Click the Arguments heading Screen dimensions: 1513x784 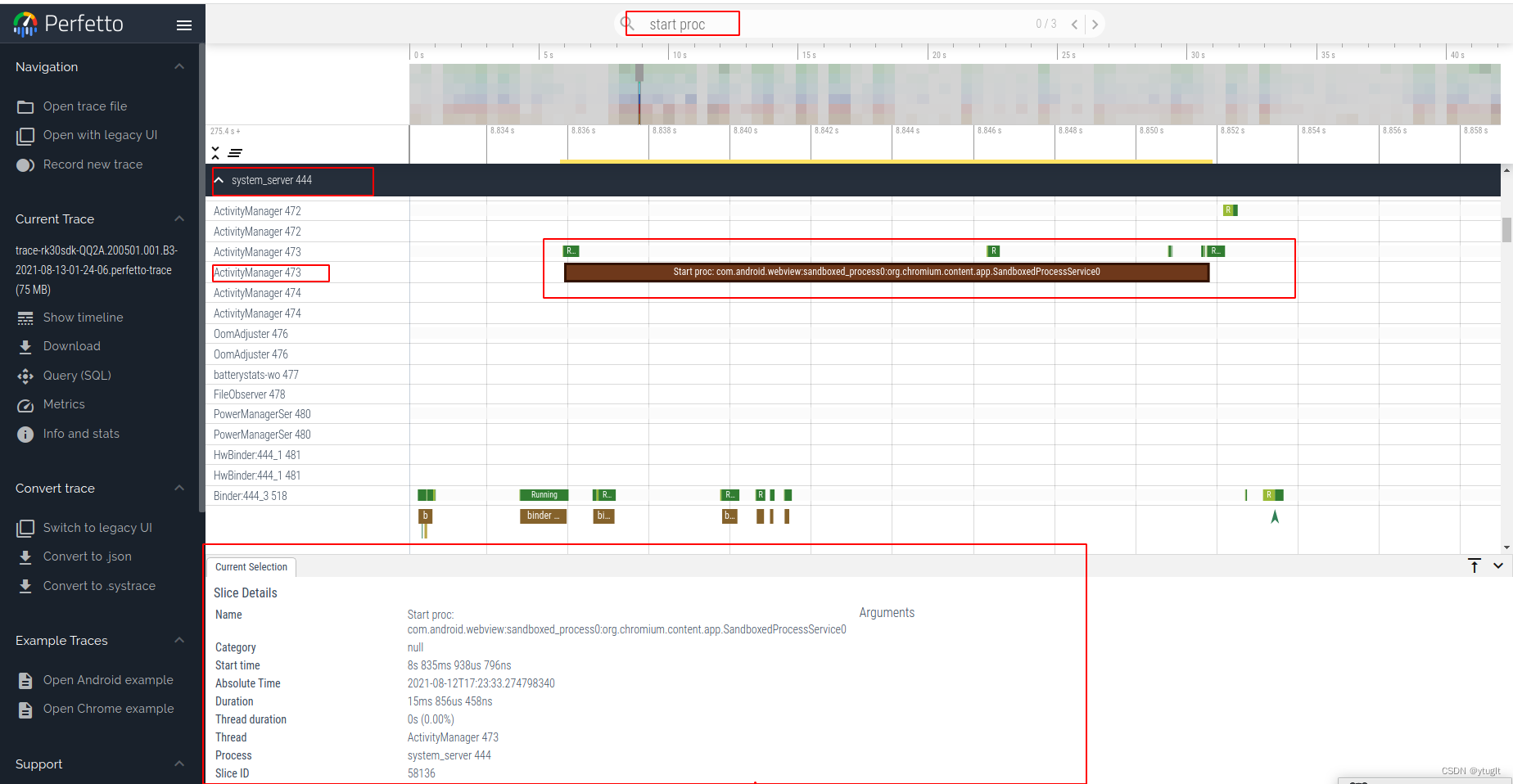click(x=887, y=612)
